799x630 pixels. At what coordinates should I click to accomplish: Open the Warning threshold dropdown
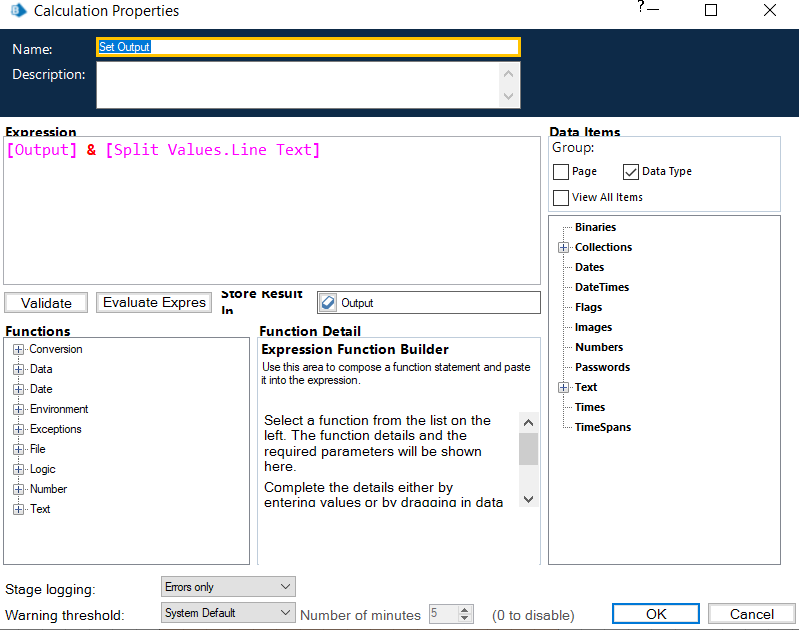click(x=228, y=613)
